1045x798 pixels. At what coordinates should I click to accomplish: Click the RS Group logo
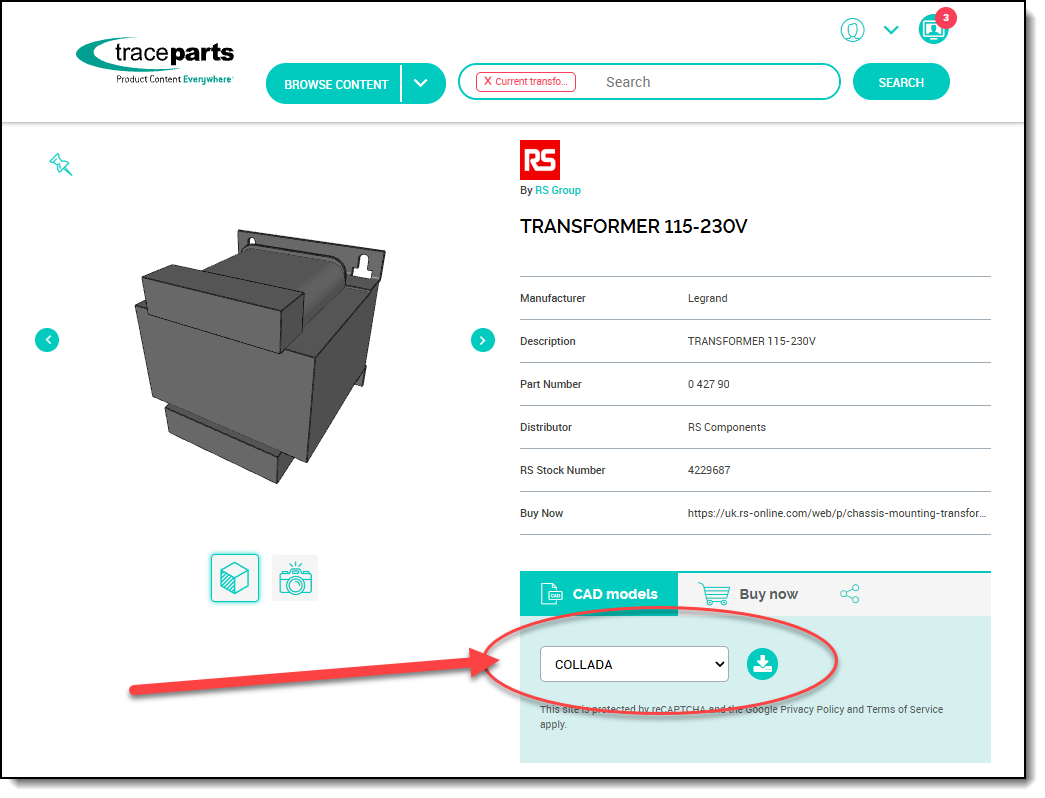coord(540,159)
